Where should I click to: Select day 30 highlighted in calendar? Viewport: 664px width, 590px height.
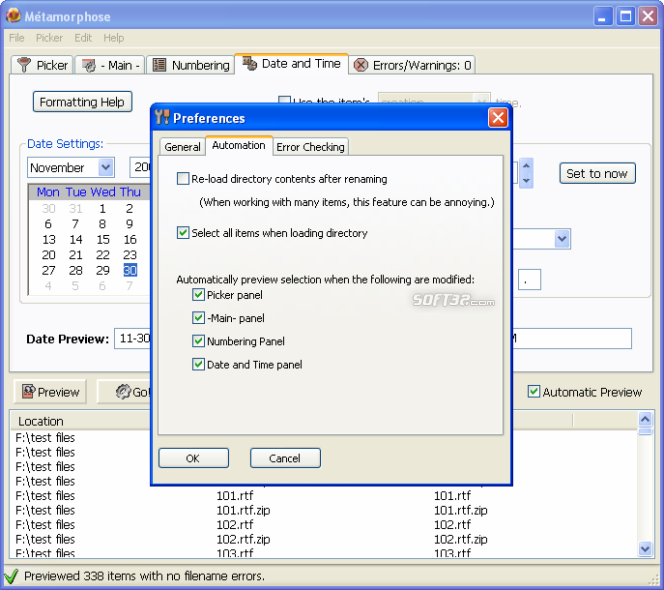[130, 270]
